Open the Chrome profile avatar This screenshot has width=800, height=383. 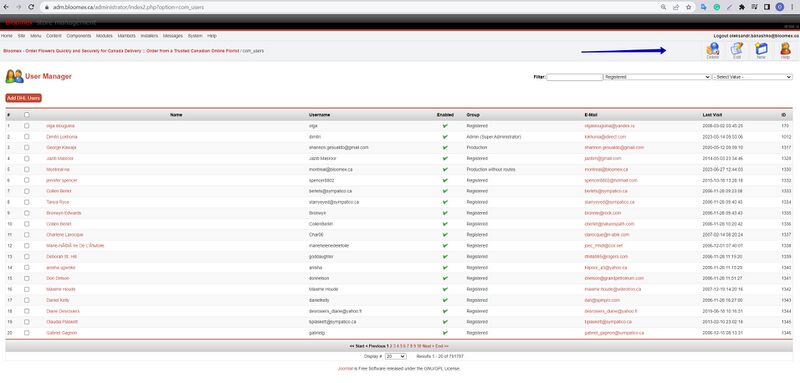coord(779,7)
